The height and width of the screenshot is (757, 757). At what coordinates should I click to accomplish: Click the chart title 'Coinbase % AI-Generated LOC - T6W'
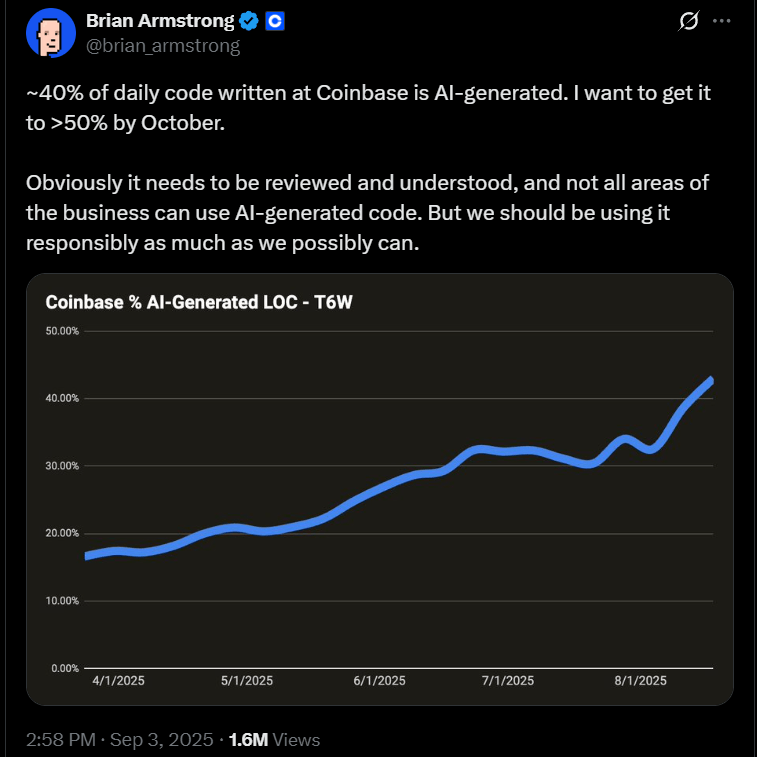tap(200, 302)
